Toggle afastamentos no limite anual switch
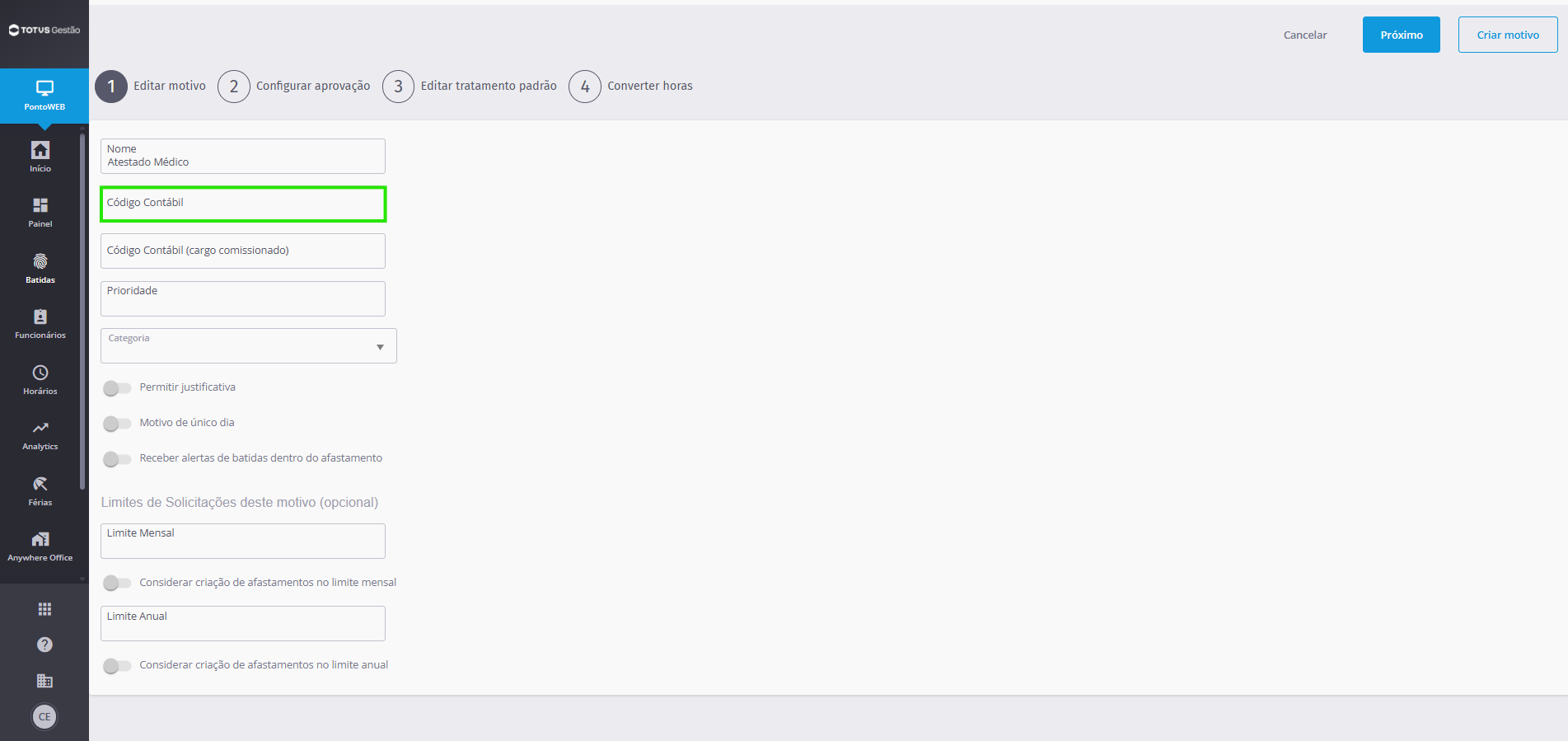This screenshot has height=741, width=1568. [x=117, y=665]
